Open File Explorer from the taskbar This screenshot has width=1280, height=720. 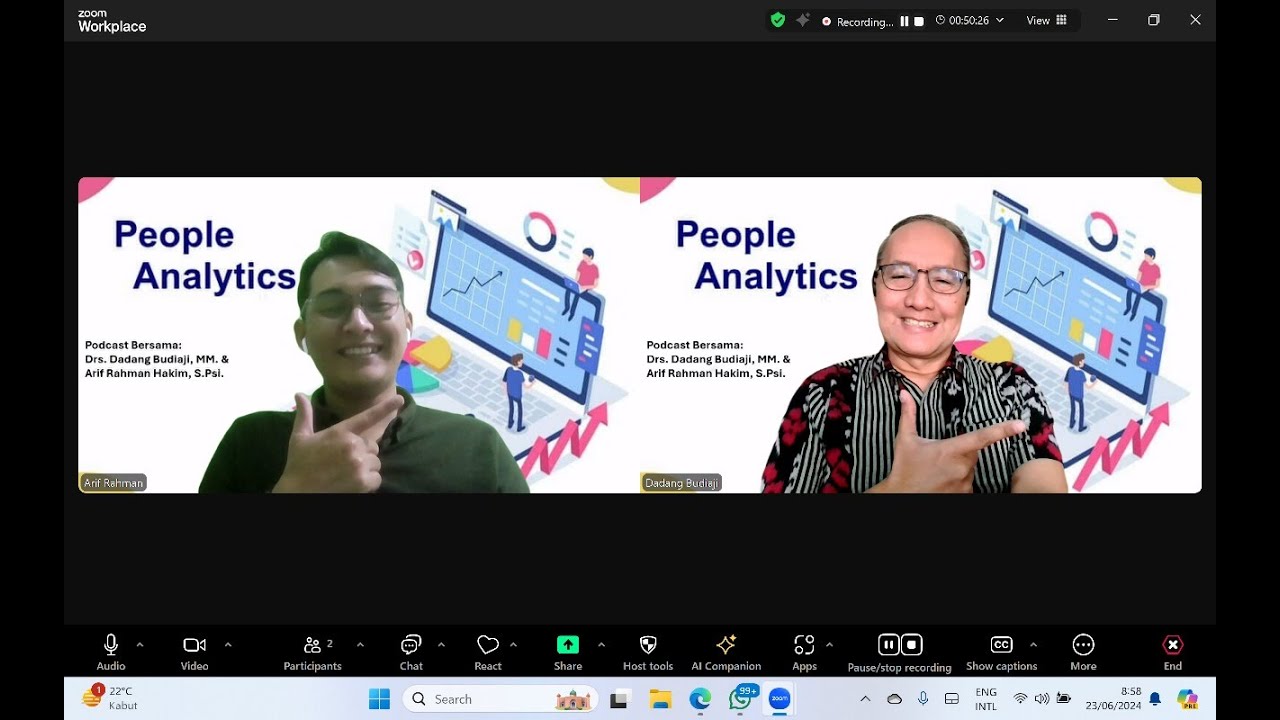coord(660,699)
